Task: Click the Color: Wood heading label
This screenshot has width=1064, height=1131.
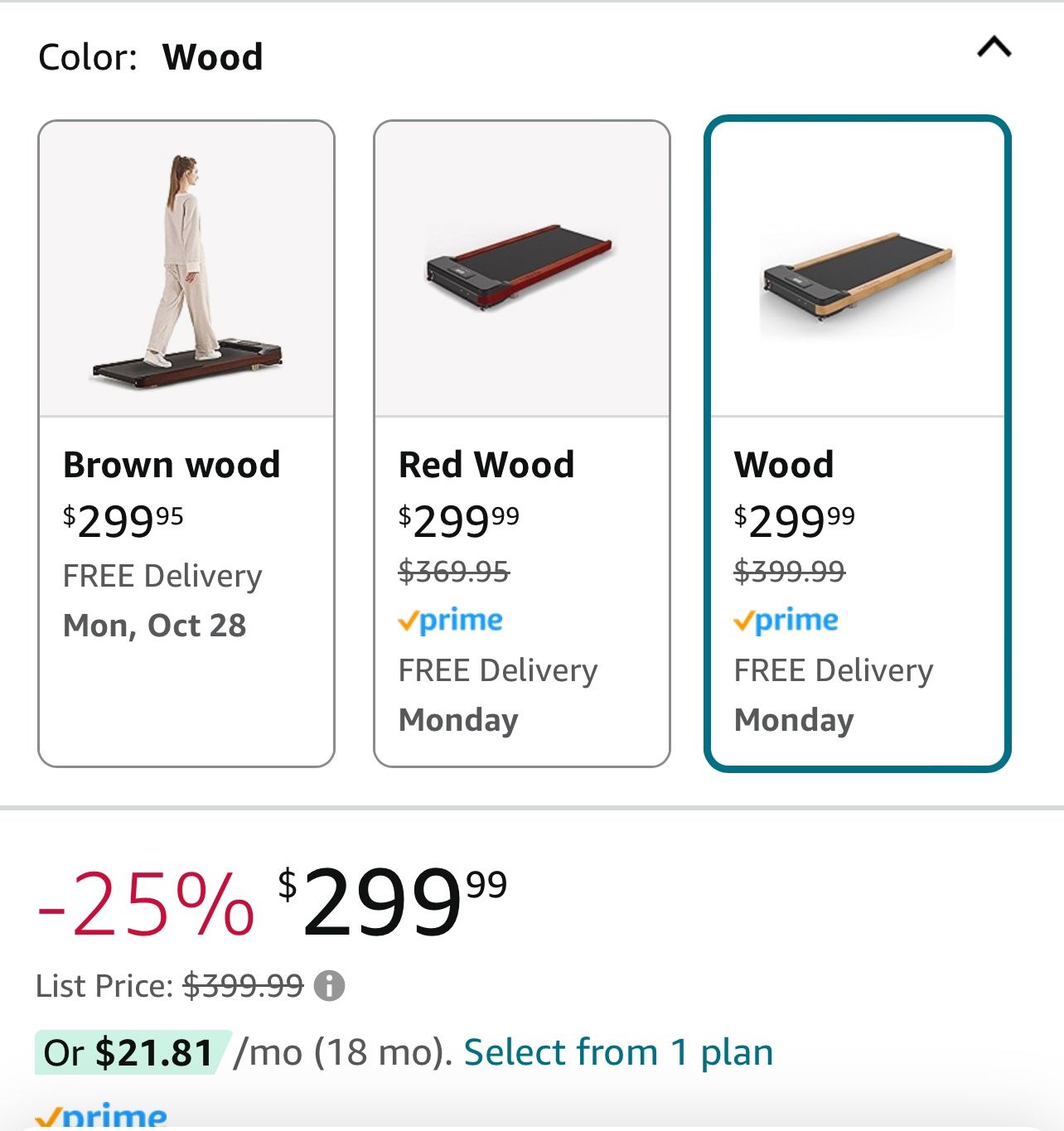Action: [x=151, y=57]
